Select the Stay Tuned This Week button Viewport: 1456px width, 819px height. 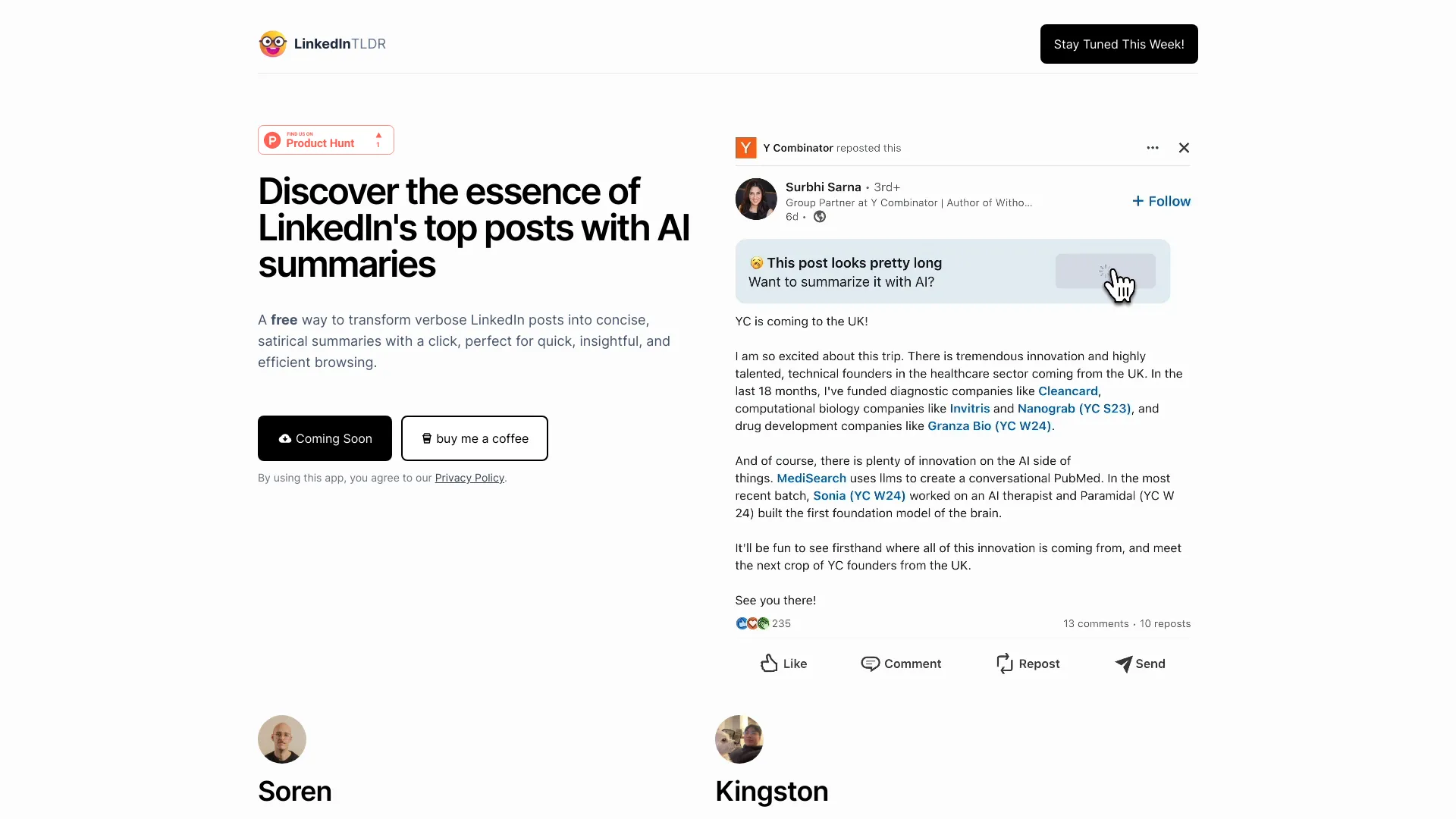point(1118,43)
